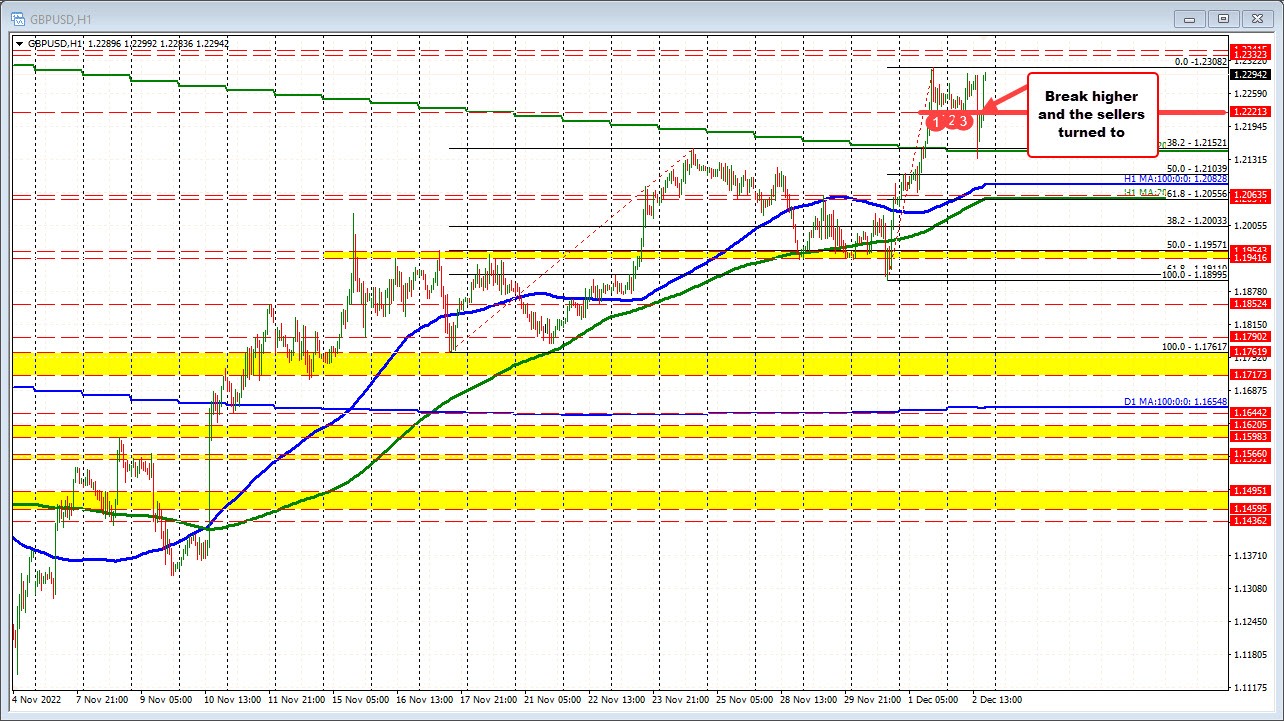Screen dimensions: 1284x721
Task: Click the red price tag 1.22213
Action: [1249, 112]
